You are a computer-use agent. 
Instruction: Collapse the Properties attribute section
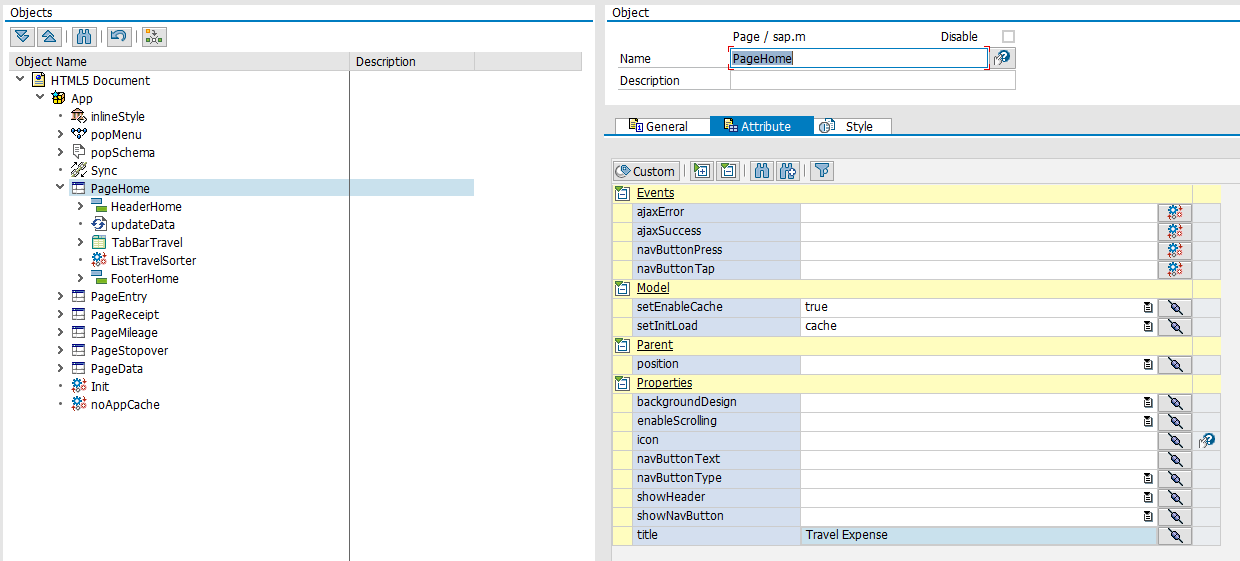(x=622, y=383)
